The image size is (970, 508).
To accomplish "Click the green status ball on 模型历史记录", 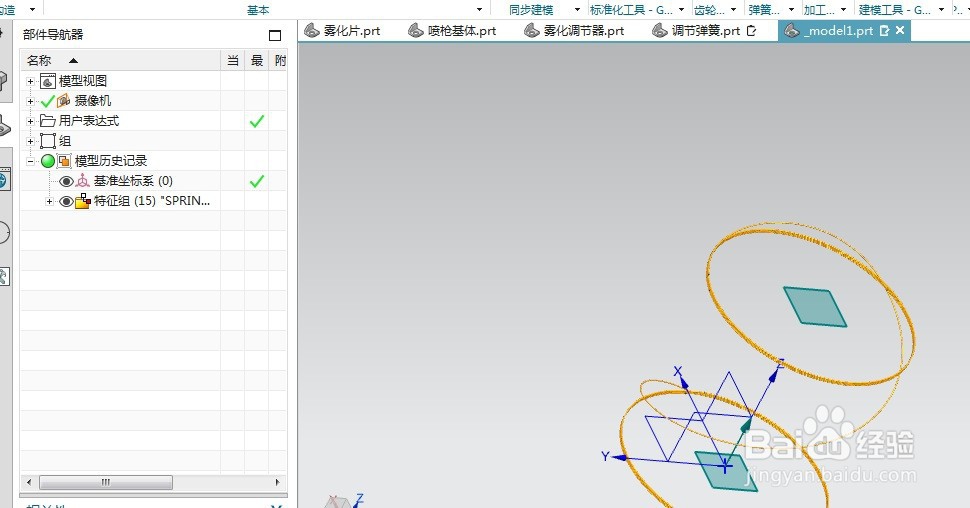I will tap(48, 161).
